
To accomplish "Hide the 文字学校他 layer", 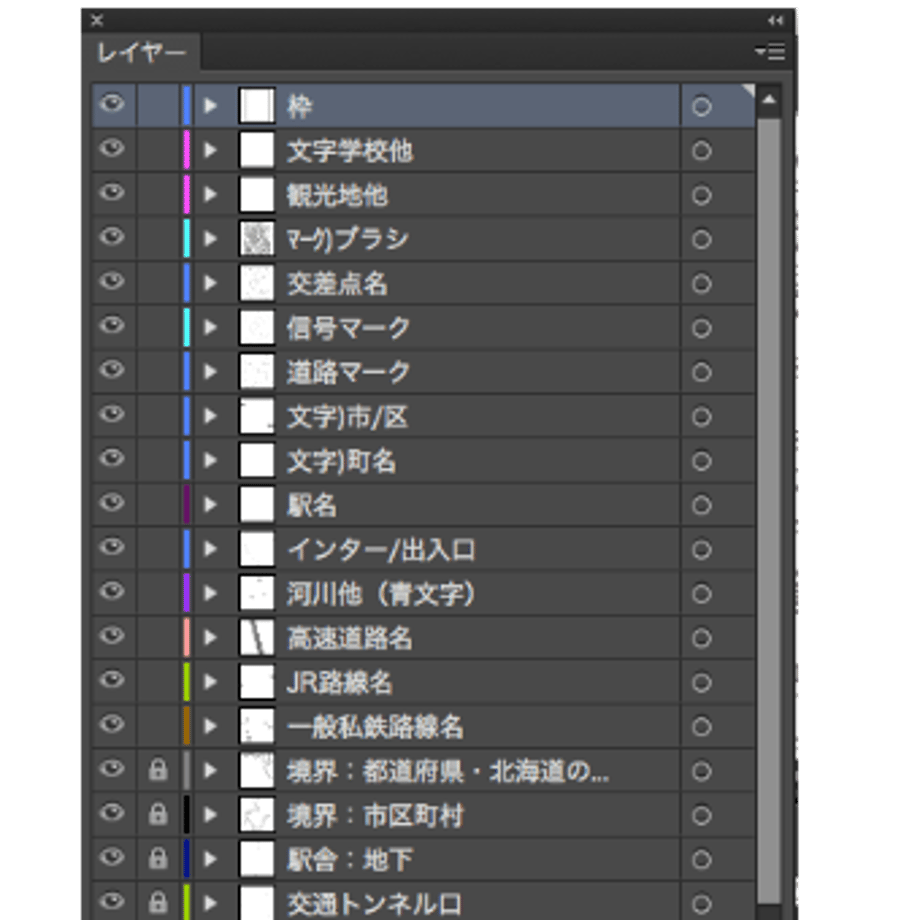I will click(112, 148).
